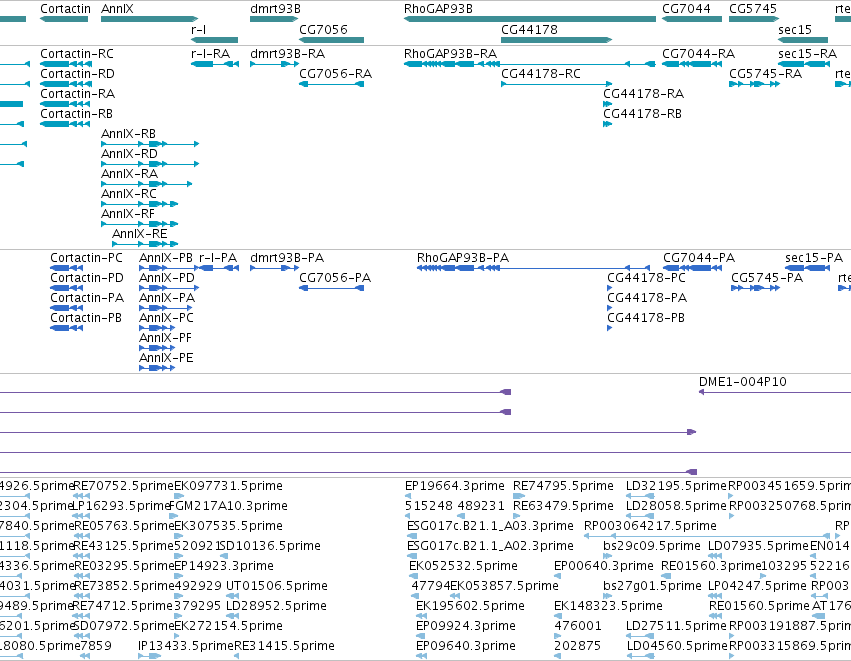The height and width of the screenshot is (661, 851).
Task: Click EST EK148323.5prime label
Action: [x=608, y=606]
